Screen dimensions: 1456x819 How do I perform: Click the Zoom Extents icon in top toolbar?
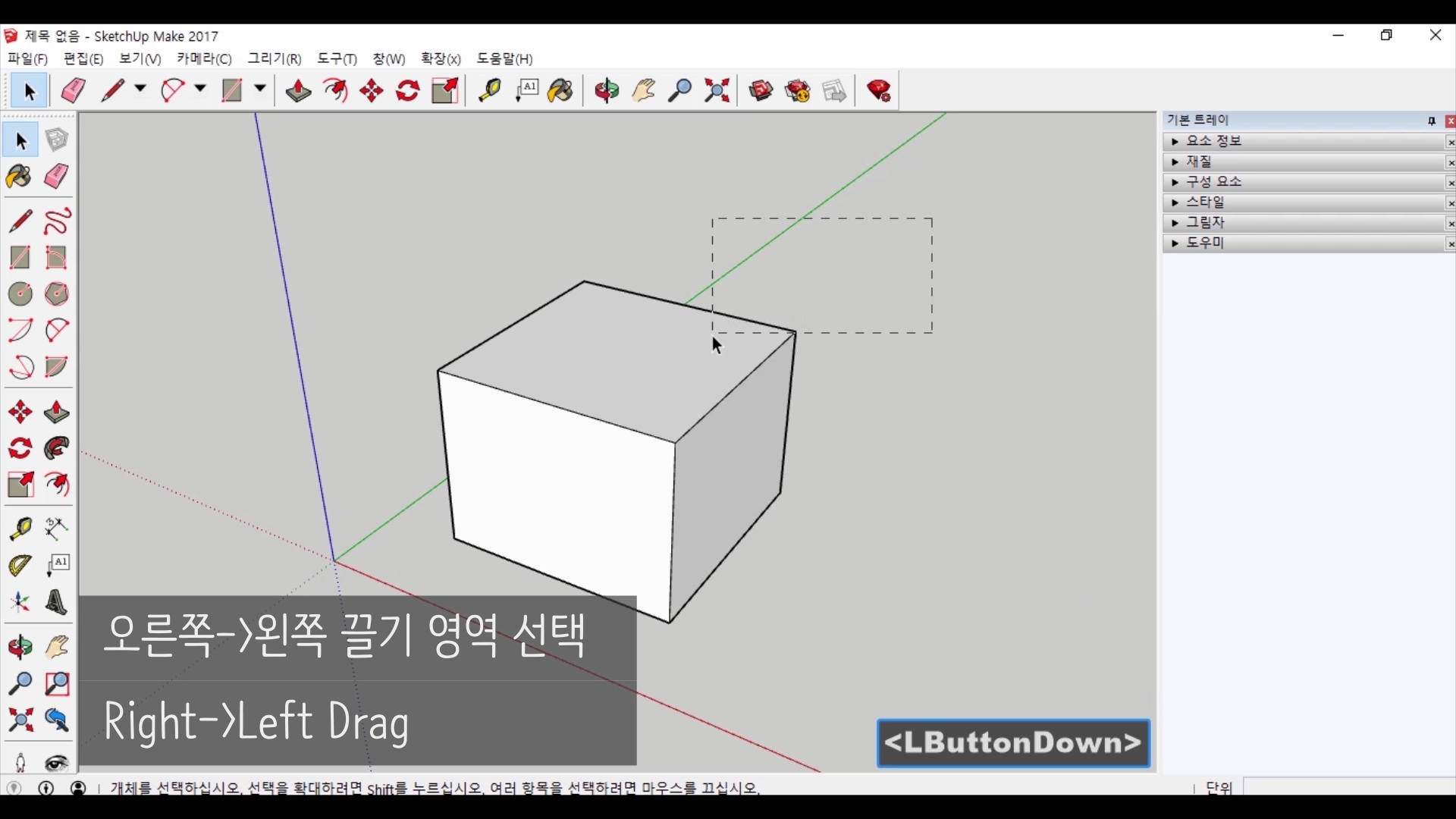click(717, 91)
